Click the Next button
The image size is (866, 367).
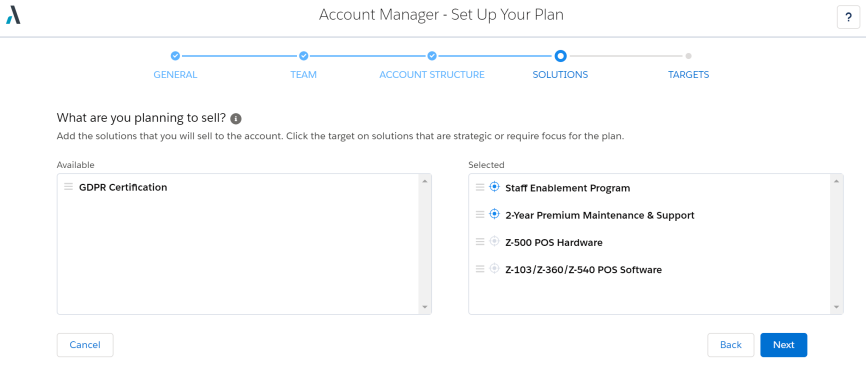(x=784, y=345)
